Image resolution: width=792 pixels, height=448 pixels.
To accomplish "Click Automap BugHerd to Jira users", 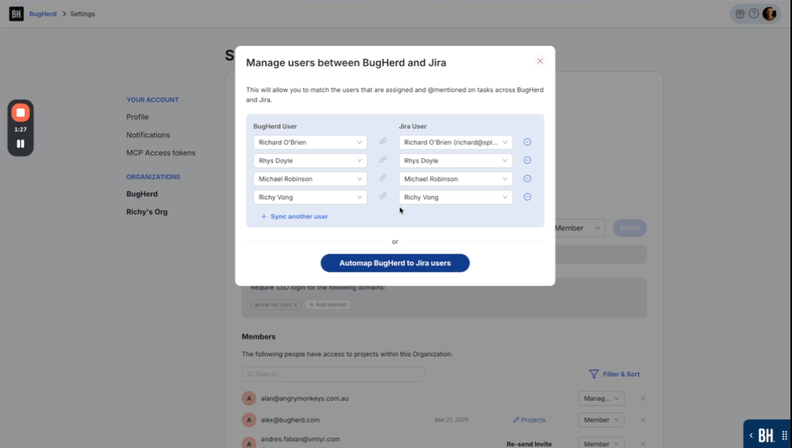I will [395, 263].
